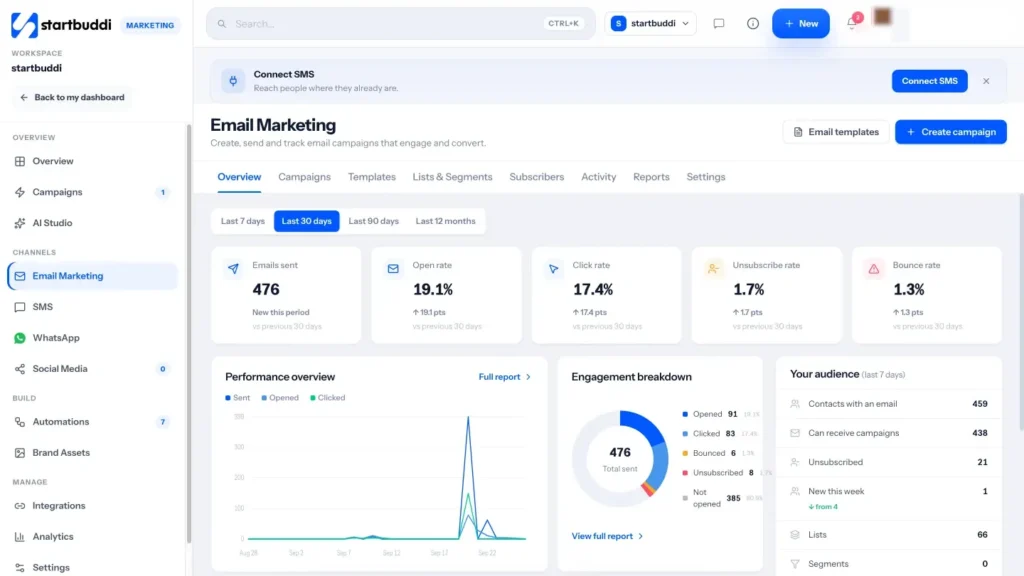Click the Campaigns lightning icon
Viewport: 1024px width, 576px height.
pos(20,192)
